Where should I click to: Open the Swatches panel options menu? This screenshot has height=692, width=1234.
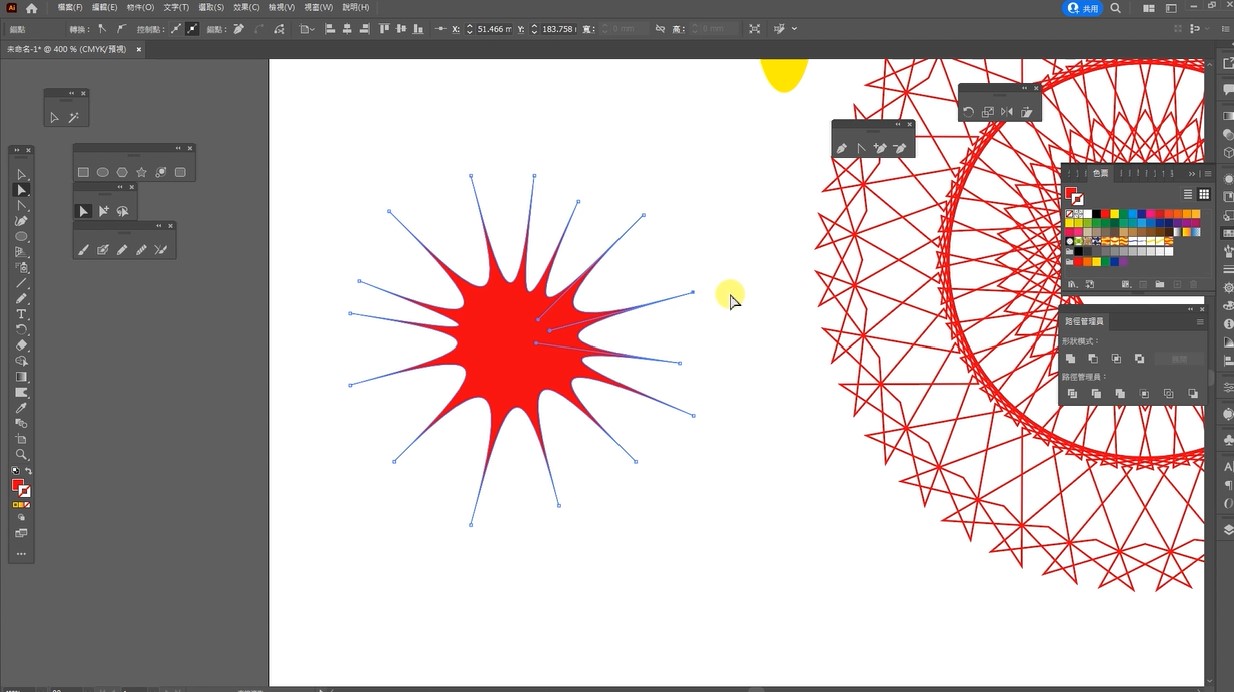[x=1208, y=173]
